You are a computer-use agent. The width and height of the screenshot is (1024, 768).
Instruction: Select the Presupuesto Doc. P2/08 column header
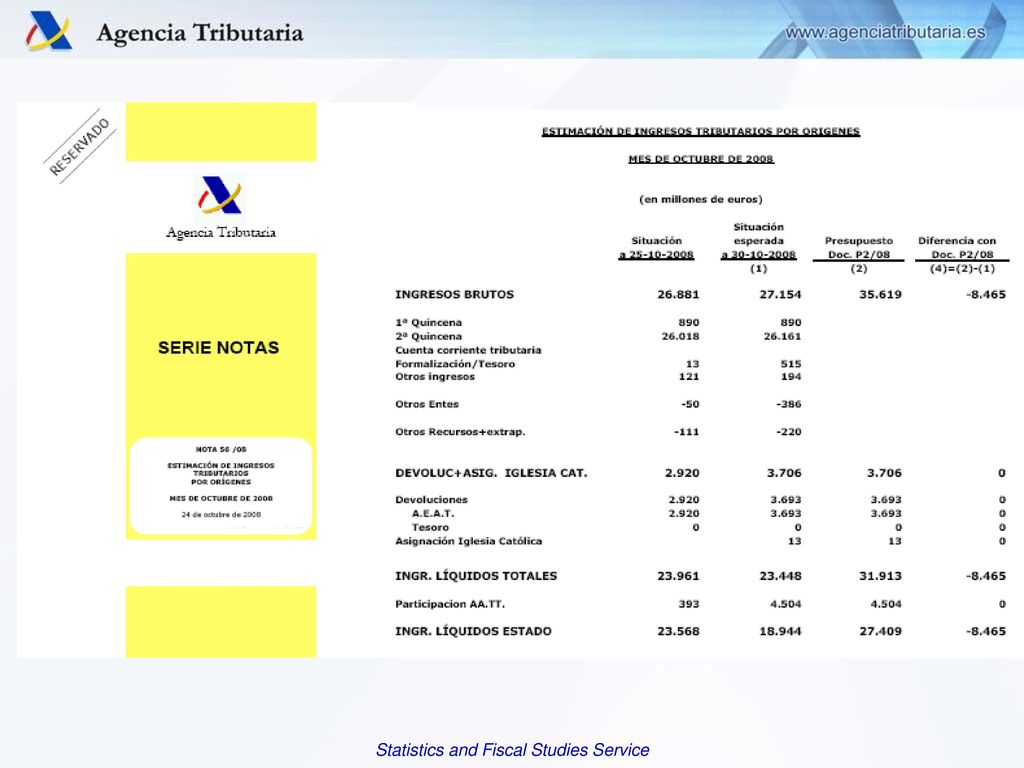point(859,248)
